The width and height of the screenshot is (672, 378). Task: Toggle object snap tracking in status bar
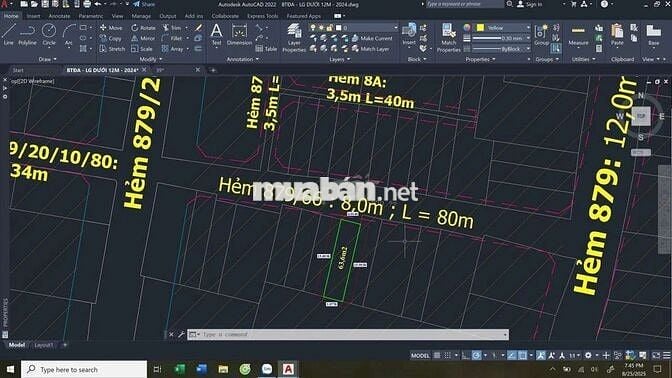click(512, 355)
